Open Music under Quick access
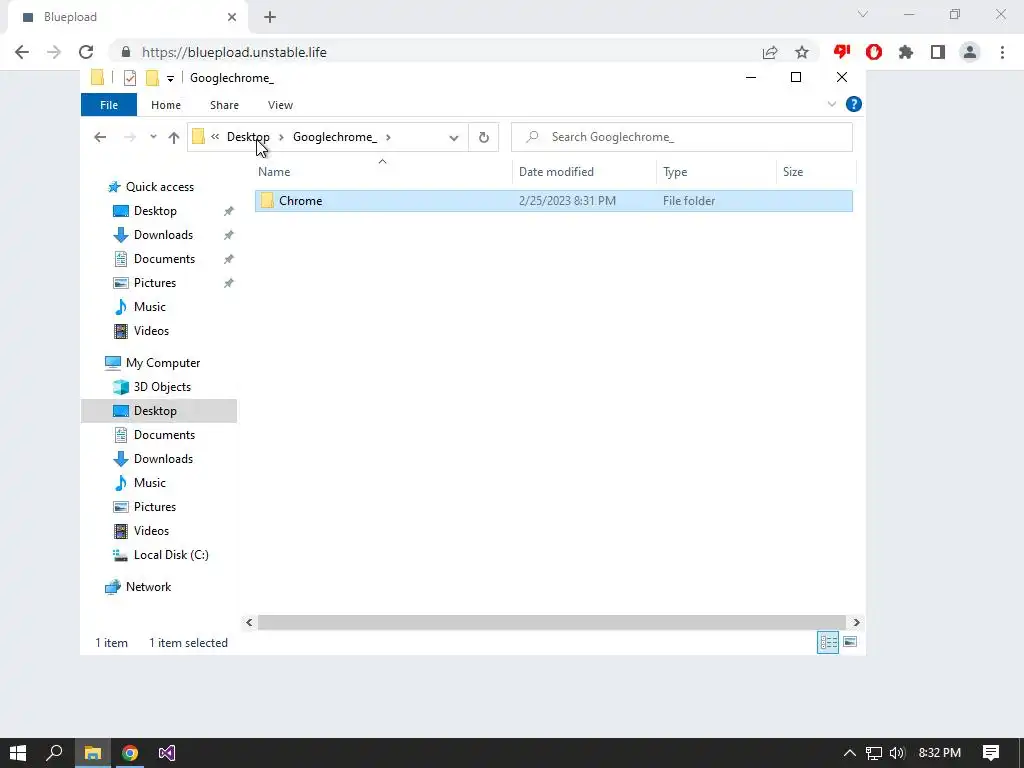This screenshot has width=1024, height=768. point(150,307)
